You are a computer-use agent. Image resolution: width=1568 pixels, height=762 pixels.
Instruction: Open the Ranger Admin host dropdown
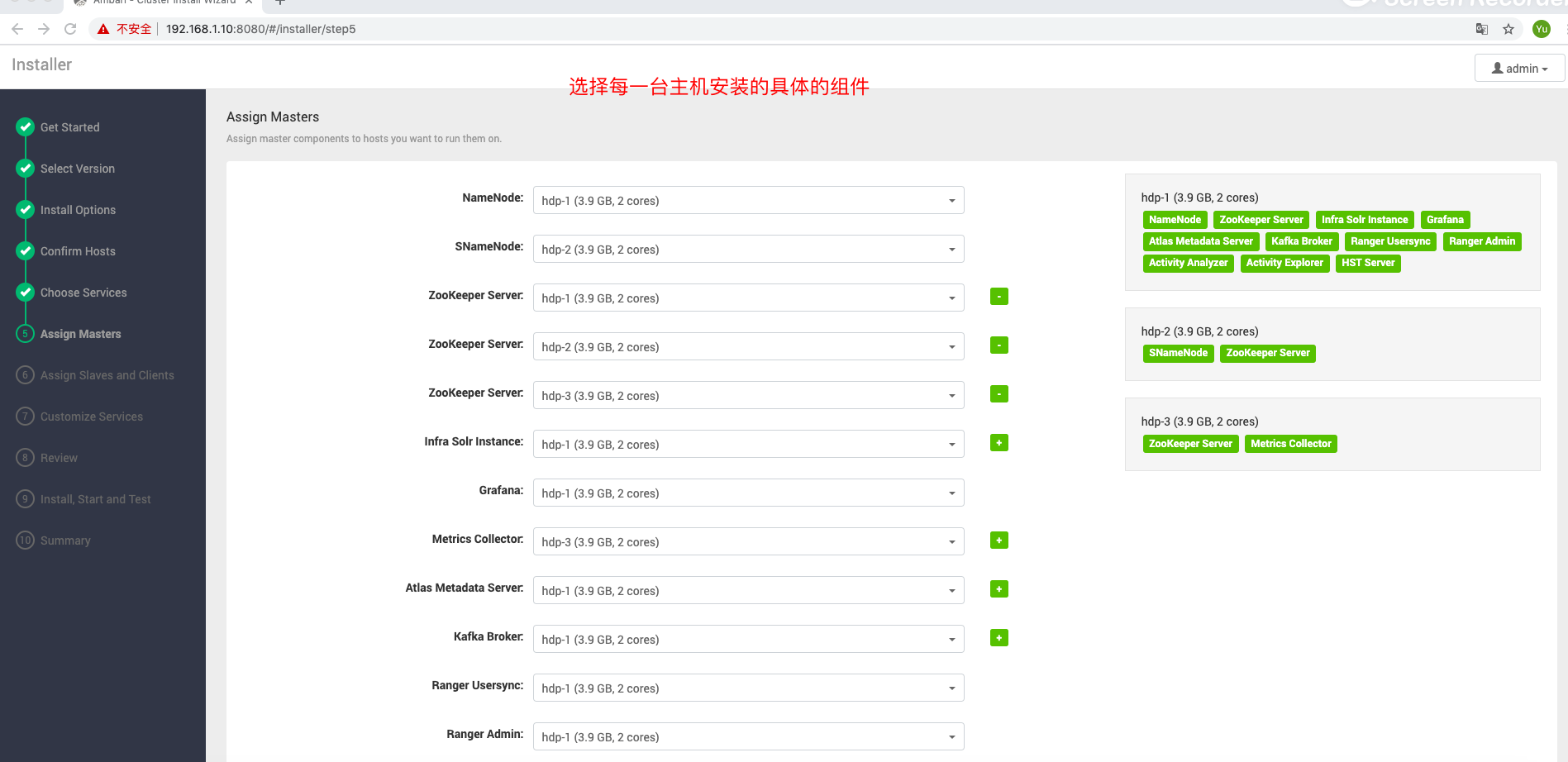(x=748, y=736)
